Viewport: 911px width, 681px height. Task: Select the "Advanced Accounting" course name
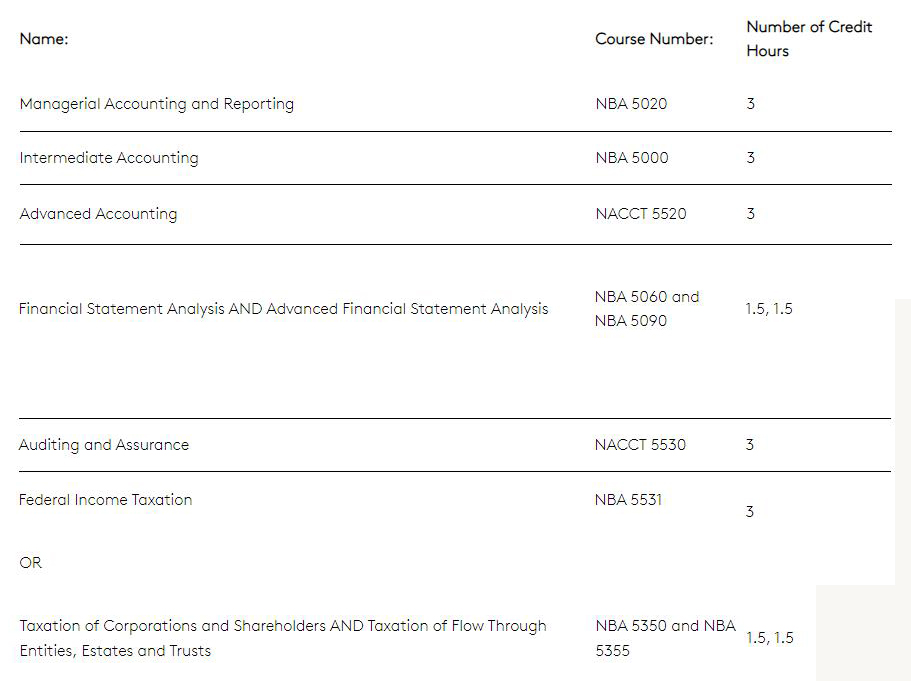[x=98, y=214]
